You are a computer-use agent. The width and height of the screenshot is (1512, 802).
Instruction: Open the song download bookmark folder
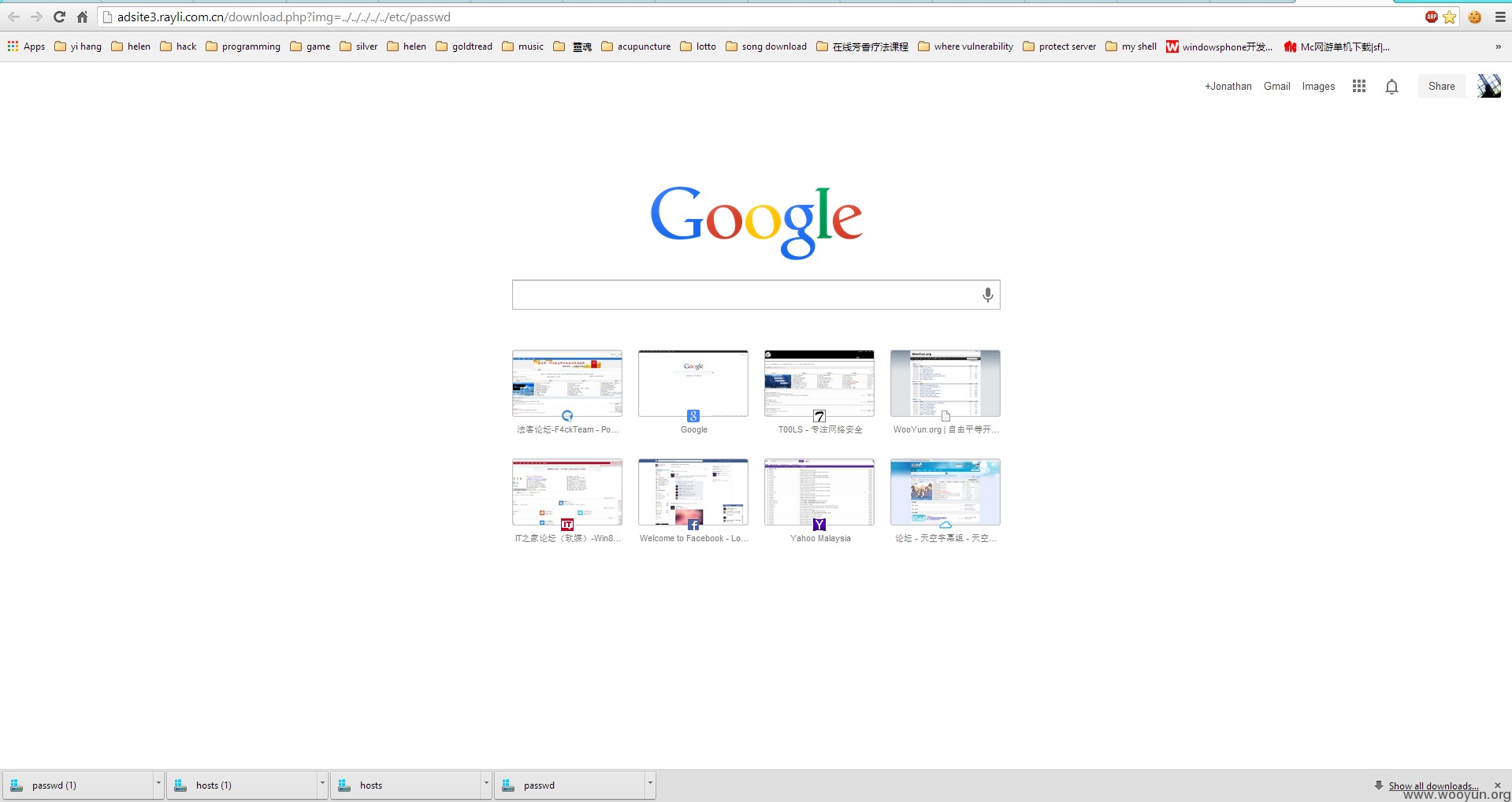click(767, 46)
